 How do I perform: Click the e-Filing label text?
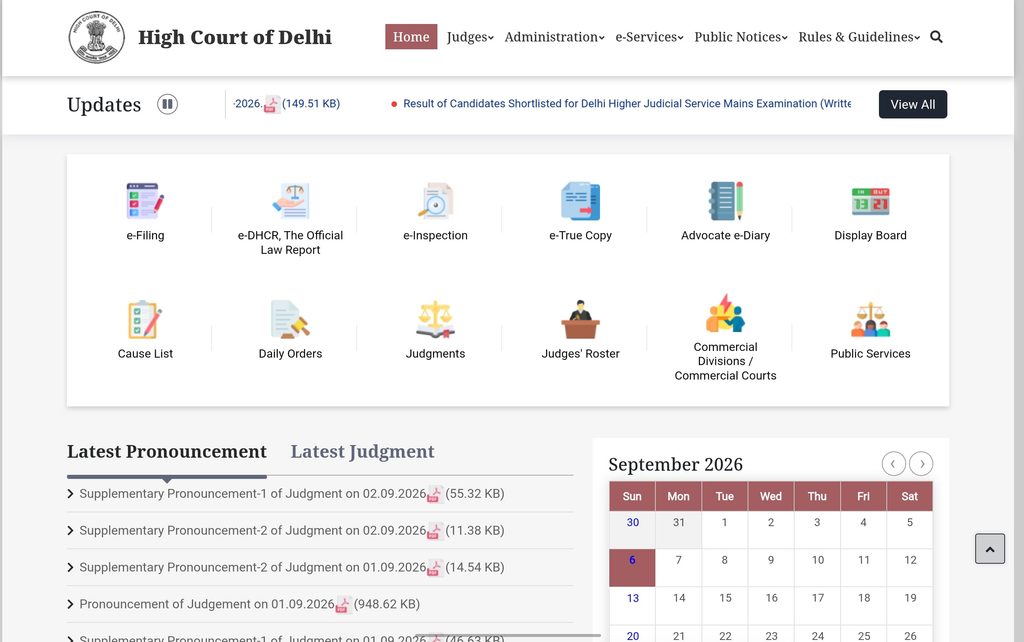(145, 235)
